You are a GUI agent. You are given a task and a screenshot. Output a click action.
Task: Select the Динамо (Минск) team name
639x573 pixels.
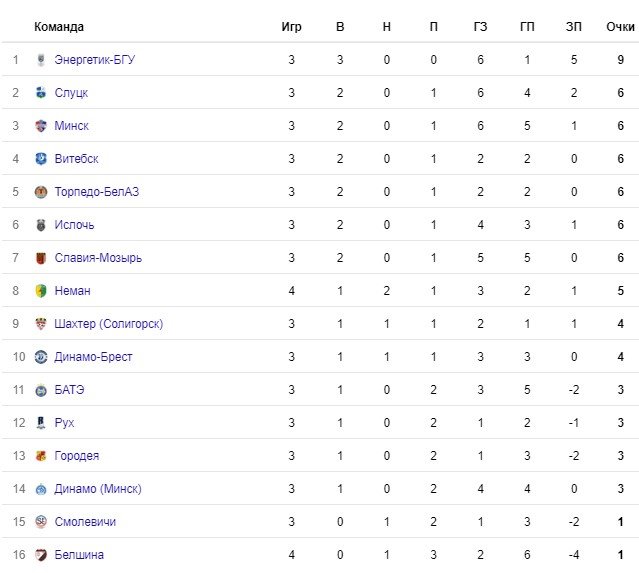pyautogui.click(x=98, y=489)
